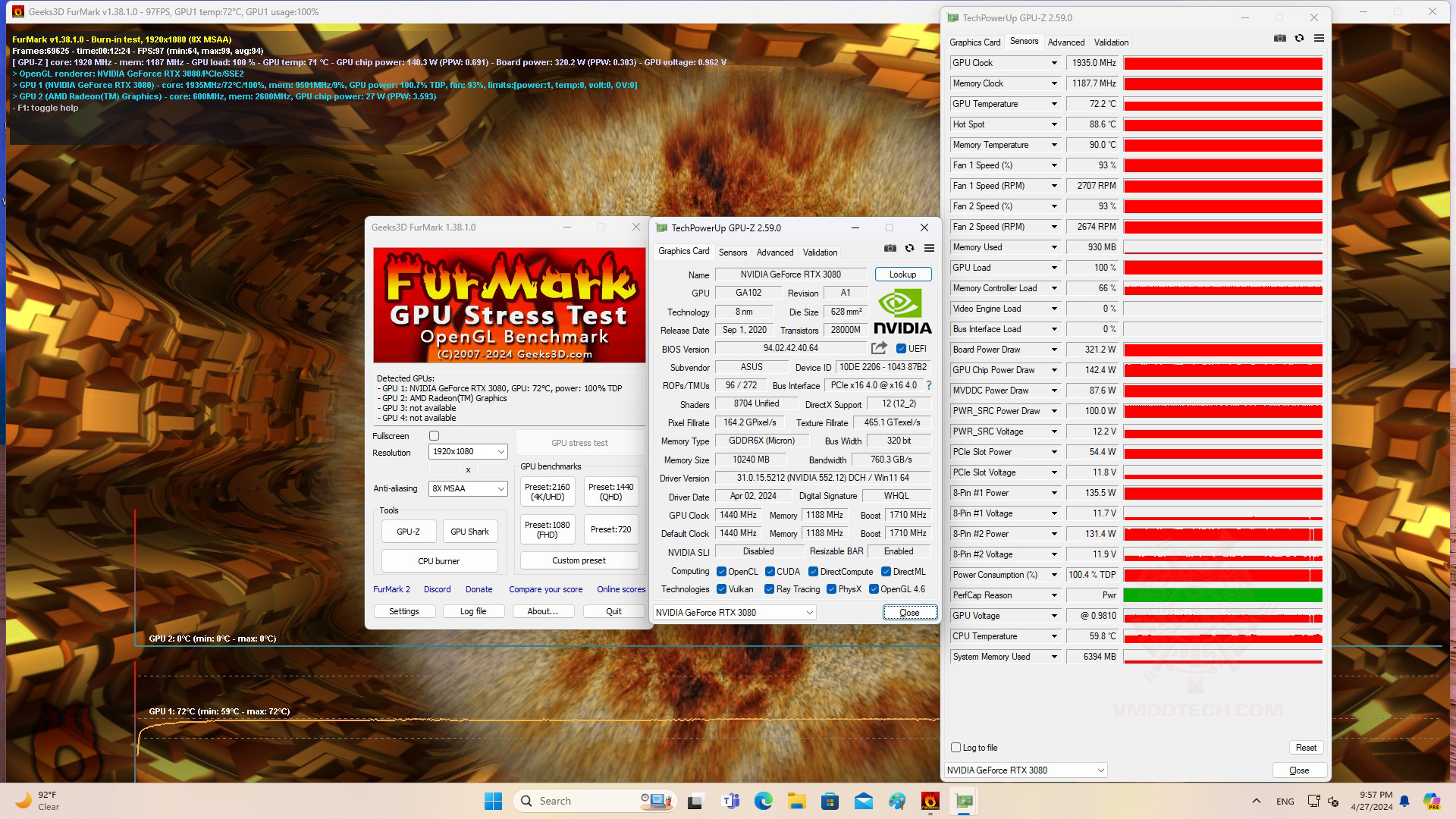Click the Lookup button in GPU-Z
1456x819 pixels.
[x=901, y=274]
